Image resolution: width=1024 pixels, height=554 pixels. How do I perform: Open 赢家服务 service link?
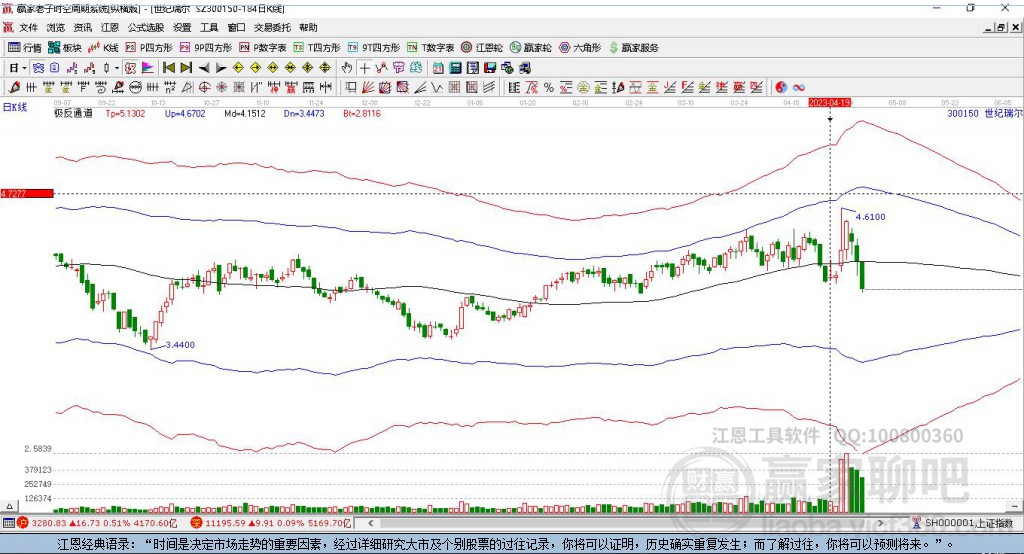click(633, 48)
